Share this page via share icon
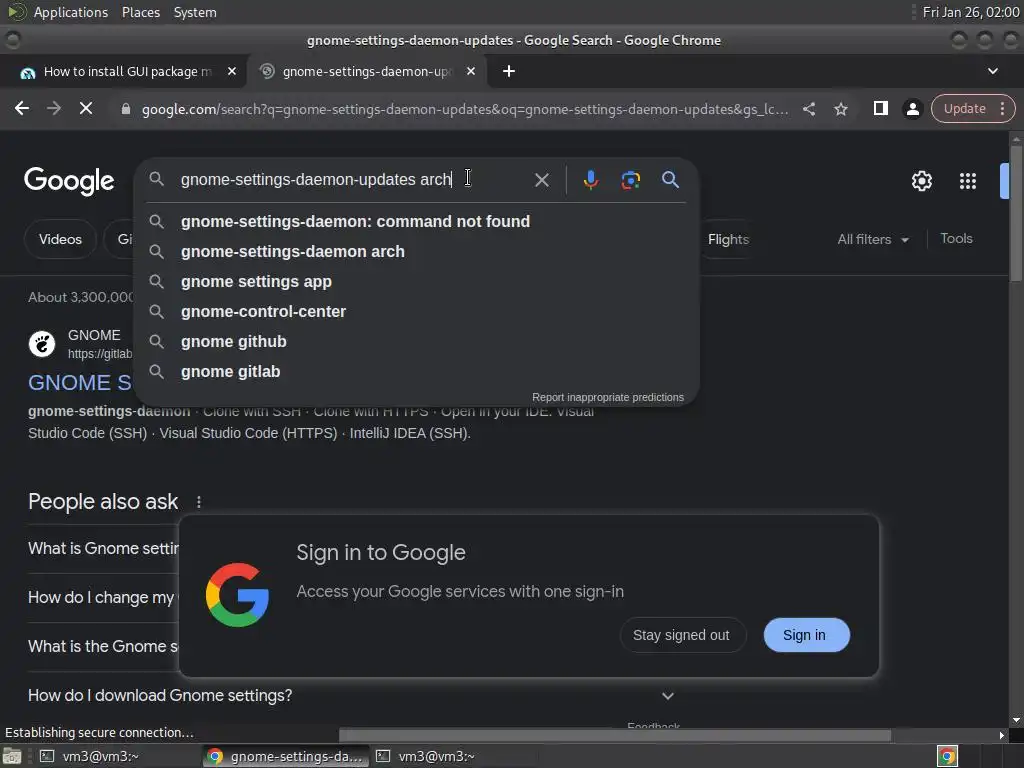 (x=808, y=109)
